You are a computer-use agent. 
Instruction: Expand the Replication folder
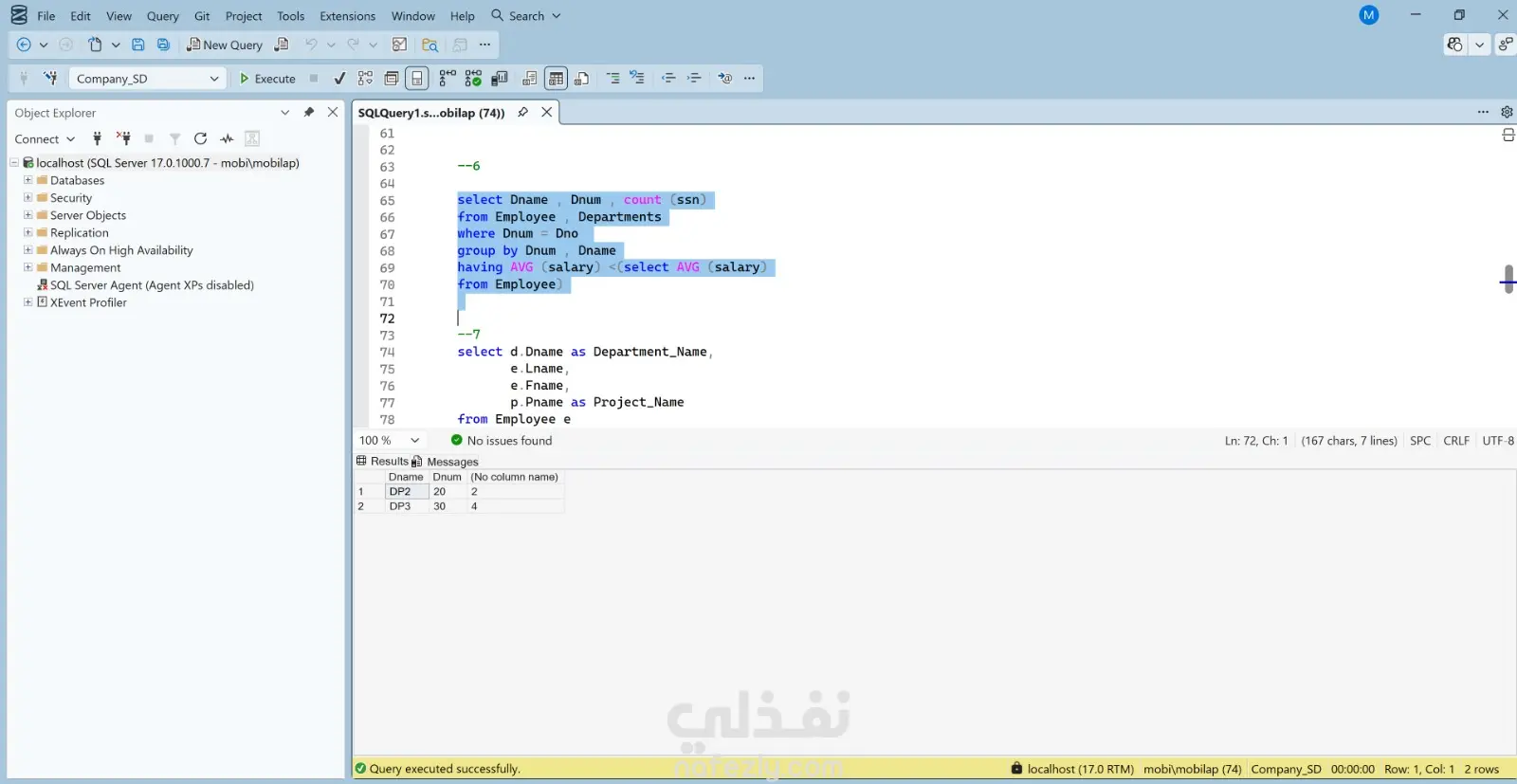(28, 232)
